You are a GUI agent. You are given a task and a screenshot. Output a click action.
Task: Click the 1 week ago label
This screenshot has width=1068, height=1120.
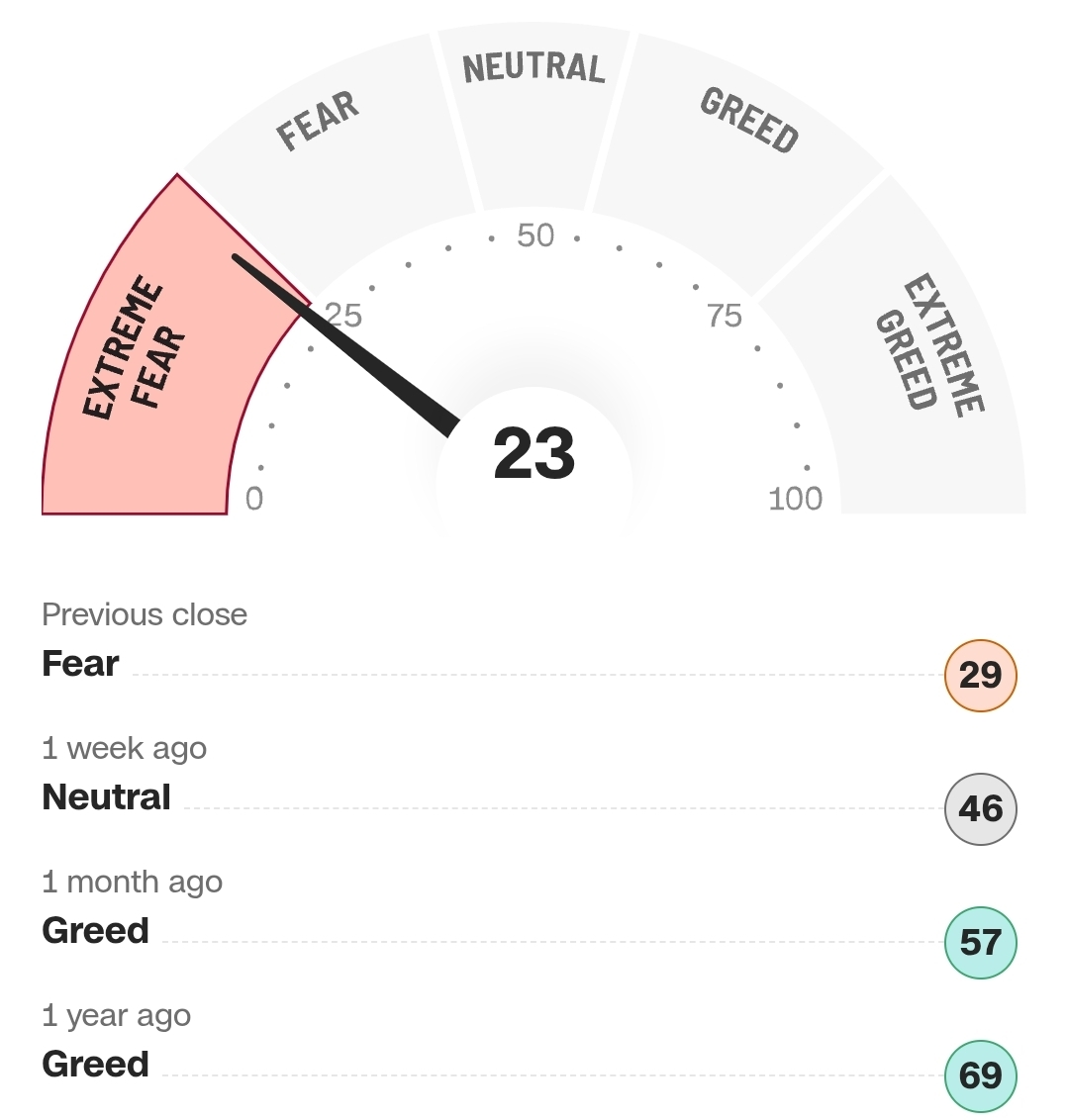point(124,748)
